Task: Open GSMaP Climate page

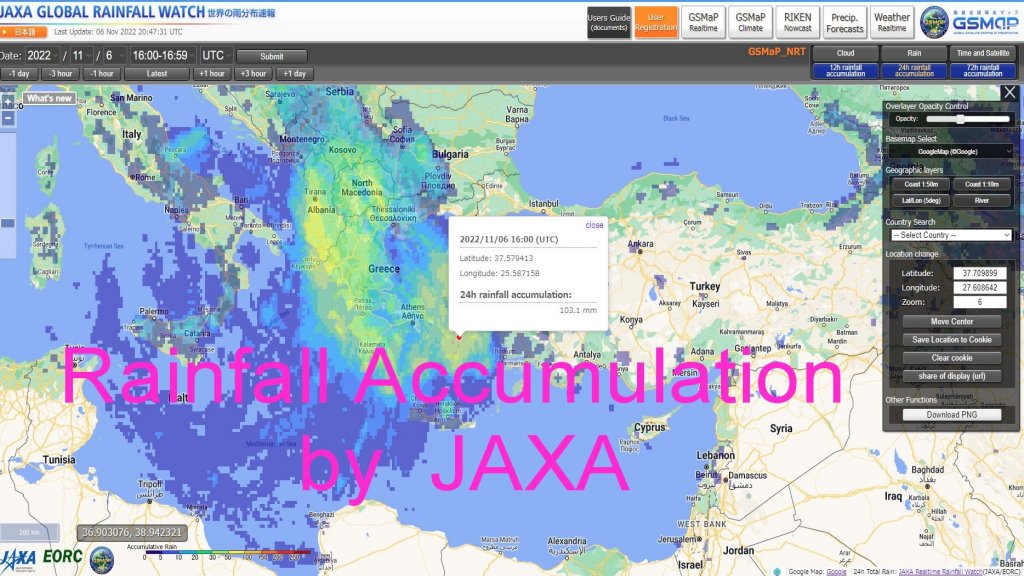Action: click(x=750, y=22)
